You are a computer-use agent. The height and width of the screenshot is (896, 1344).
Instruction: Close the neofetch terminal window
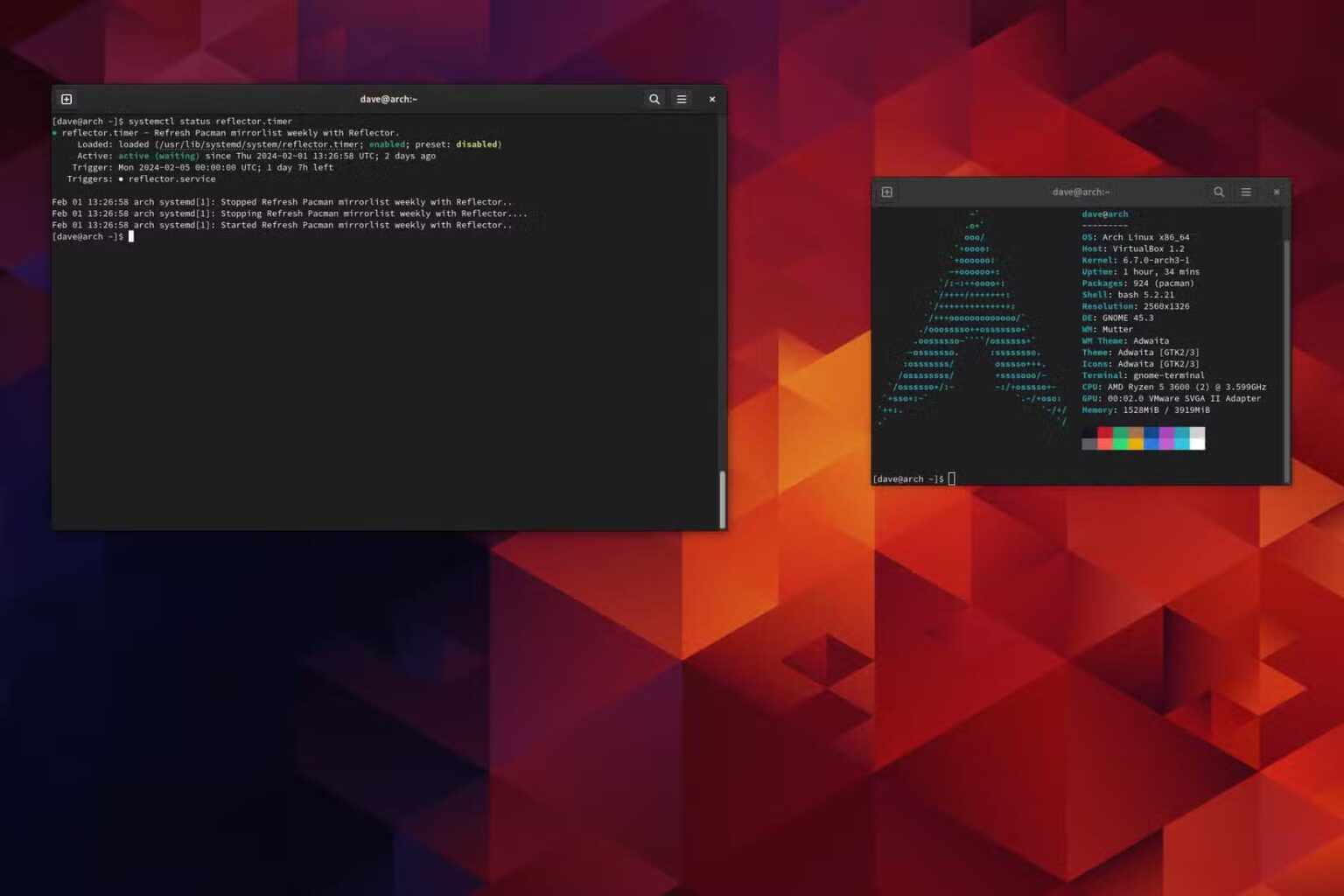coord(1277,192)
